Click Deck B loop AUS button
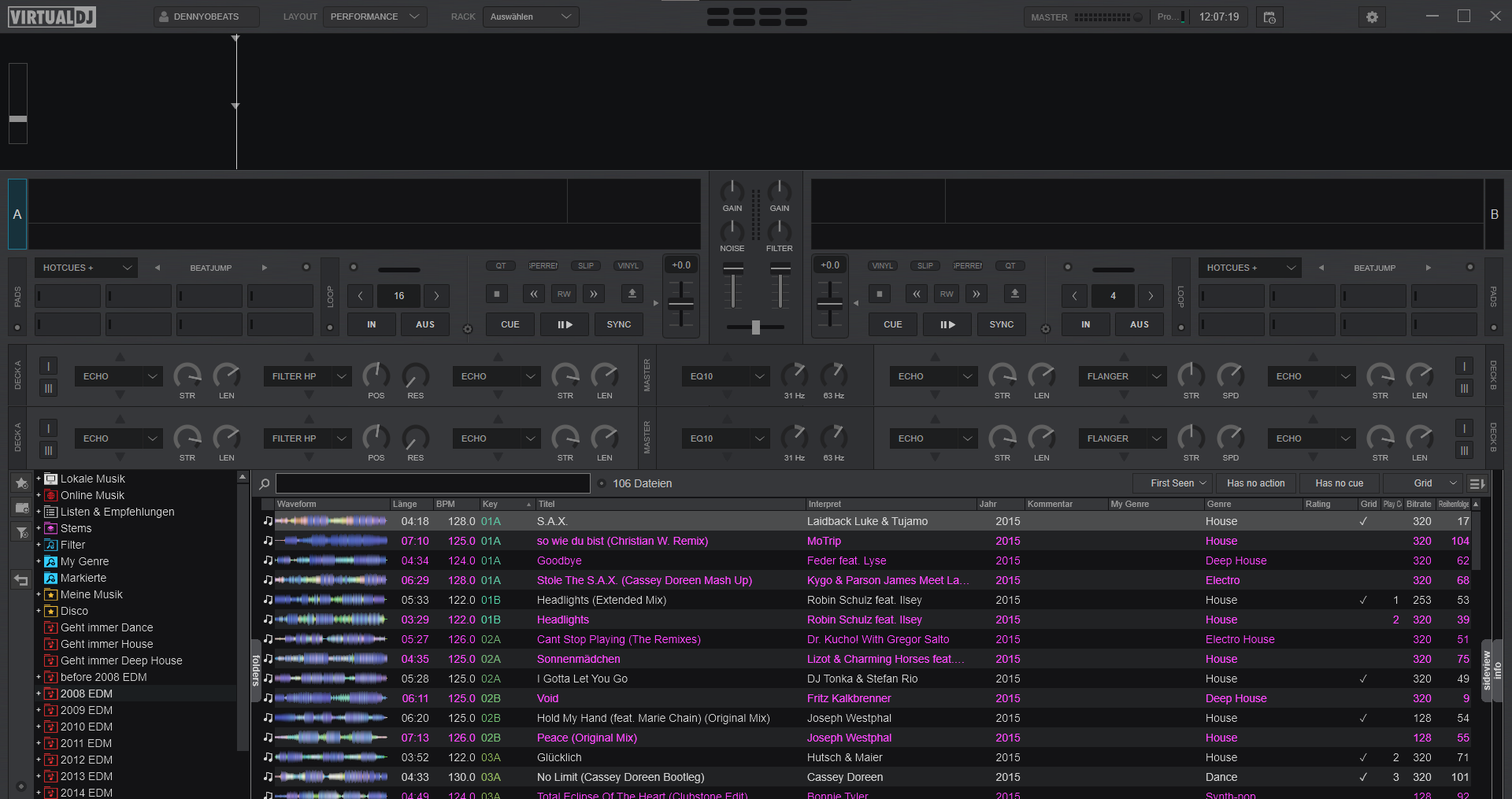The image size is (1512, 799). 1140,324
